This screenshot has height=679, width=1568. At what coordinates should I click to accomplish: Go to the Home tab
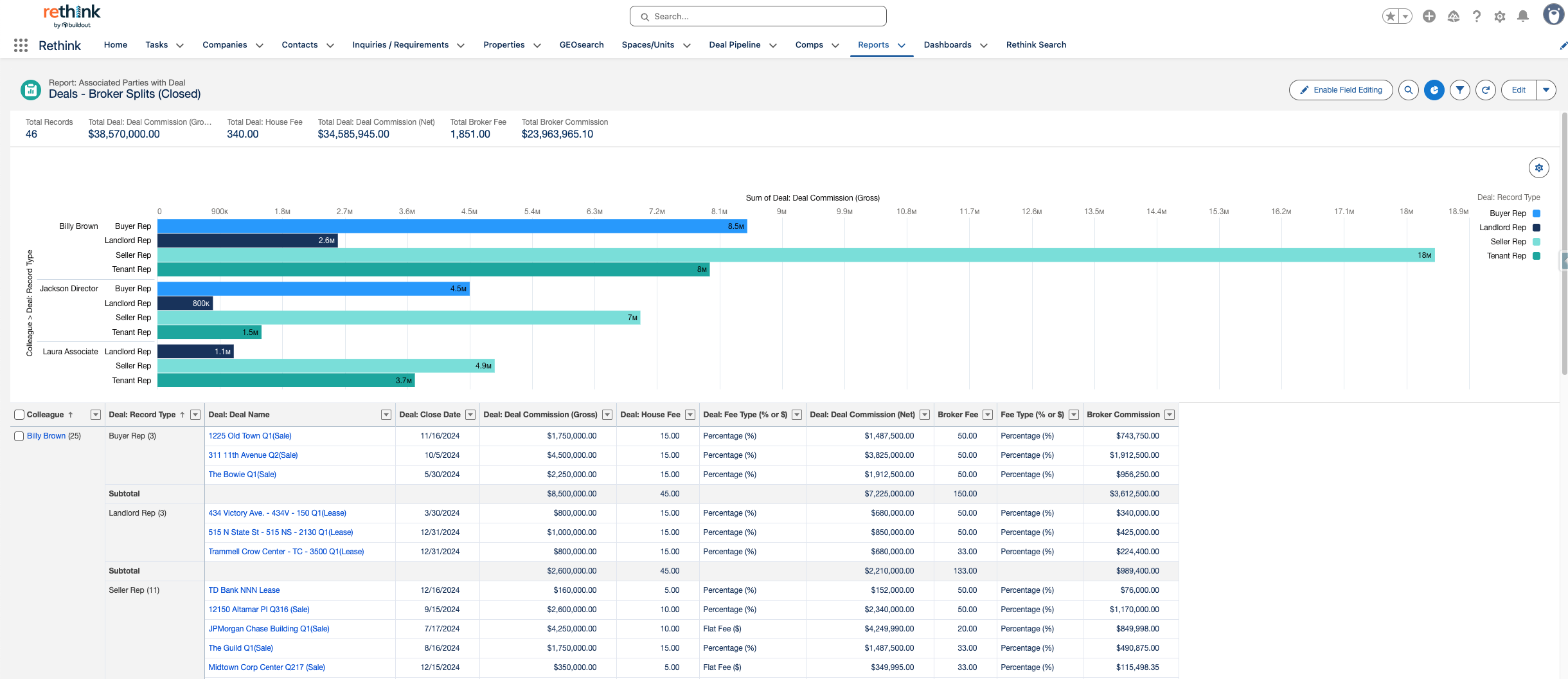[116, 45]
